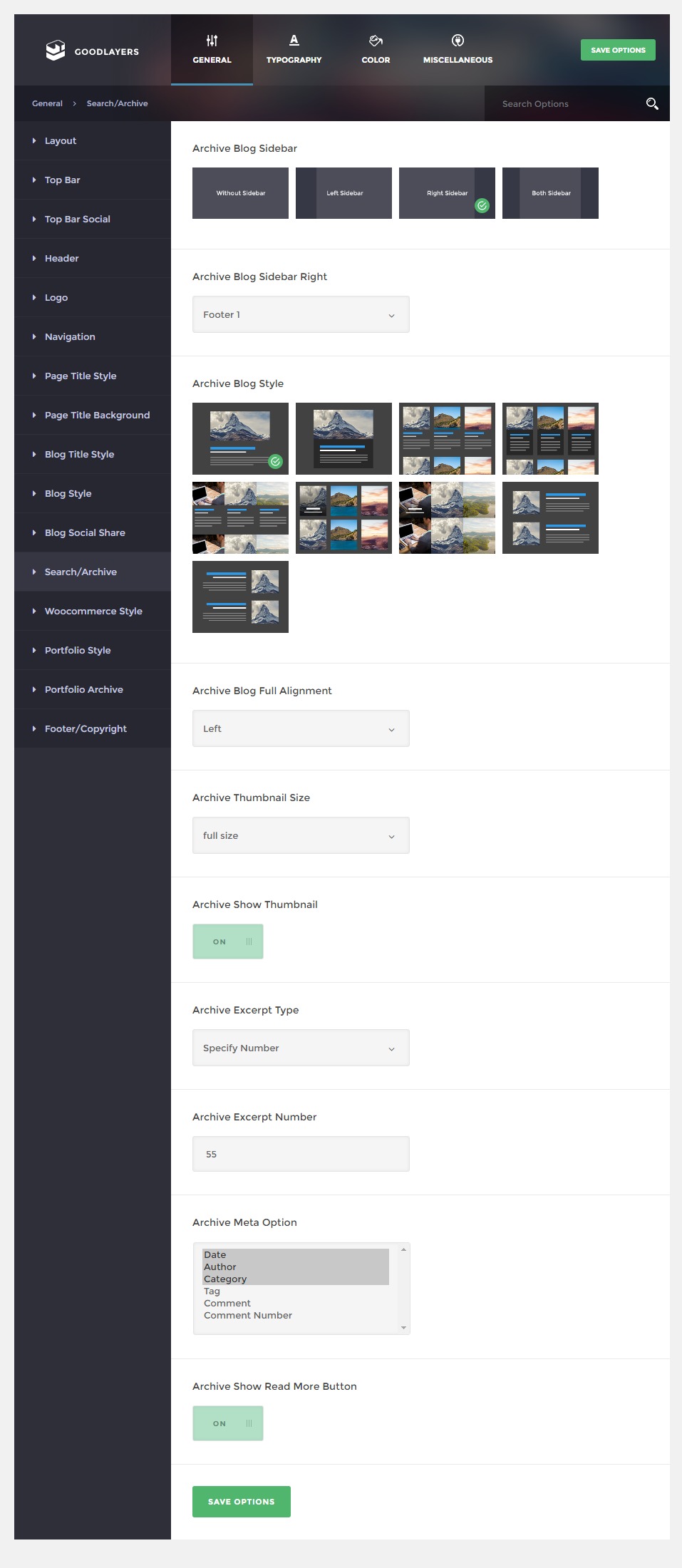Expand the Header section

(x=93, y=258)
